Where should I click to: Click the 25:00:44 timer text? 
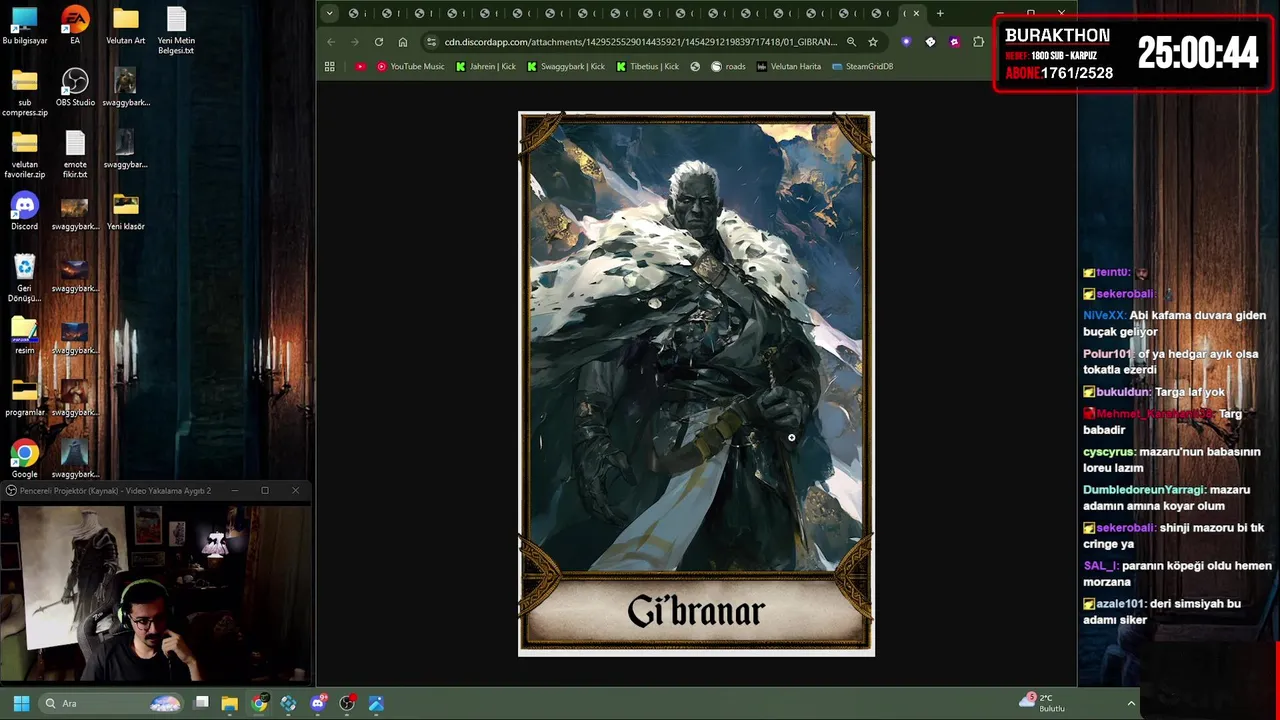tap(1198, 53)
